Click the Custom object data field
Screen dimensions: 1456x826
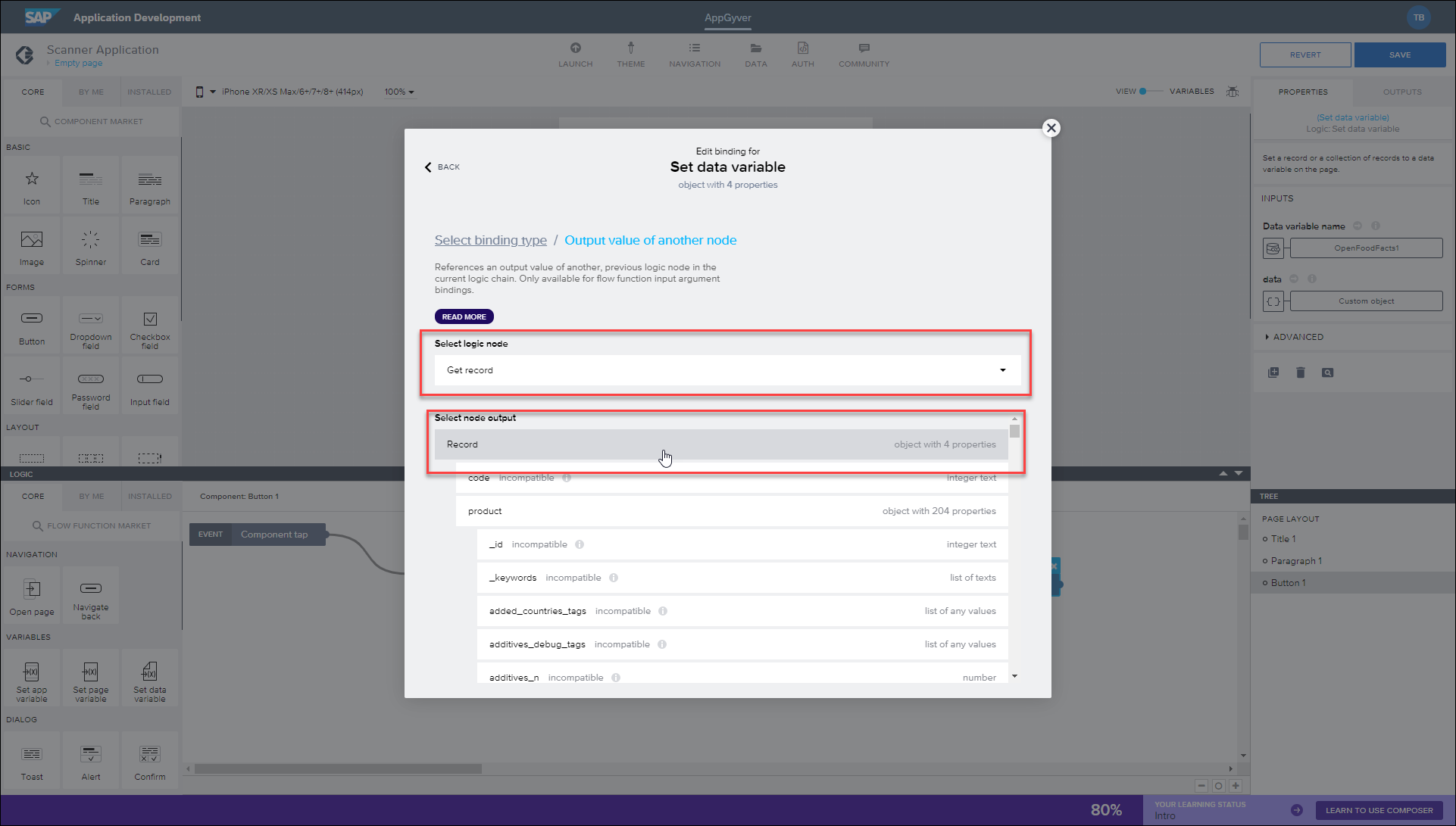(x=1366, y=301)
